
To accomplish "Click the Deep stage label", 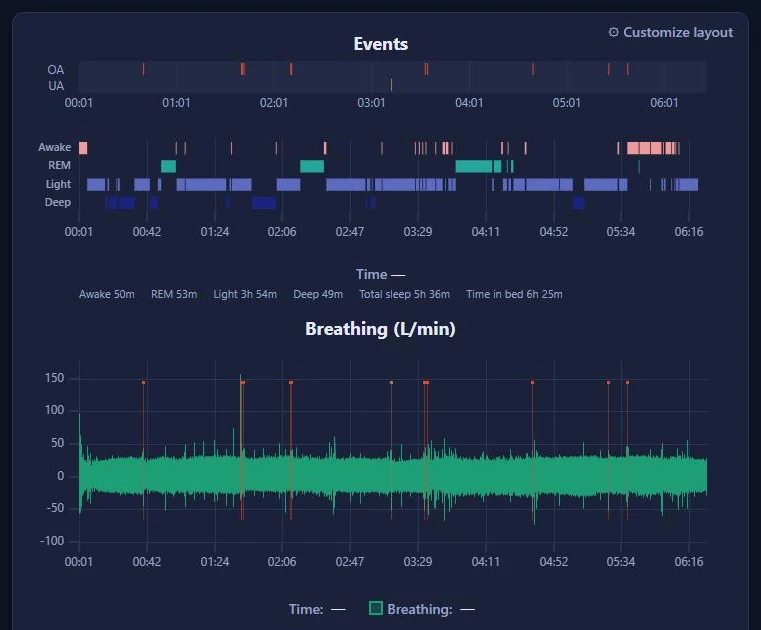I will [58, 202].
